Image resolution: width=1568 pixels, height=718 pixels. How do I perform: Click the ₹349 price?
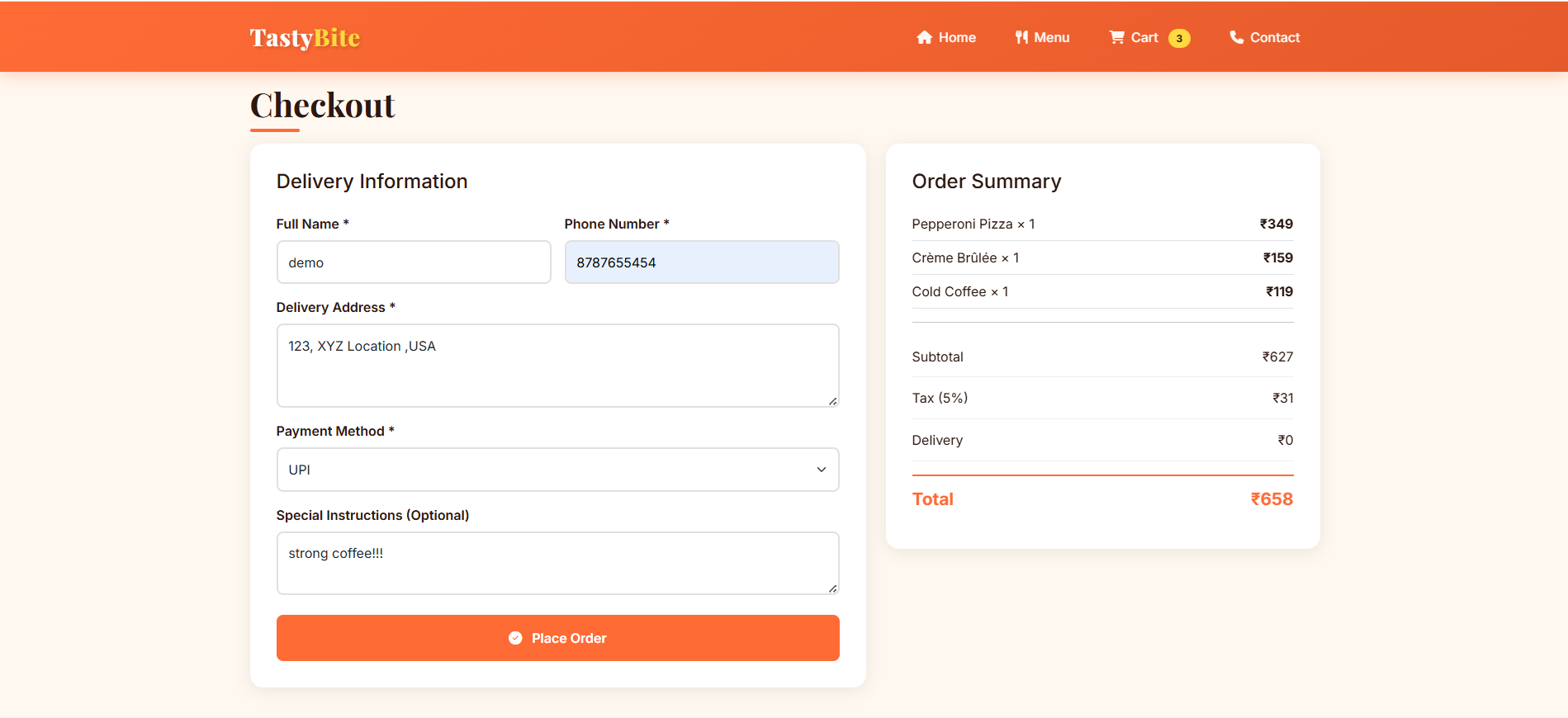click(x=1277, y=224)
